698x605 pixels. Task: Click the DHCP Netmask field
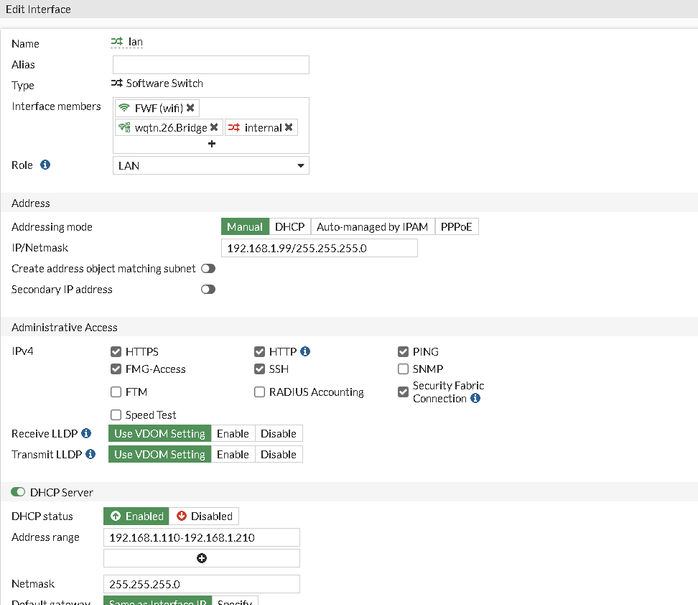click(x=202, y=584)
